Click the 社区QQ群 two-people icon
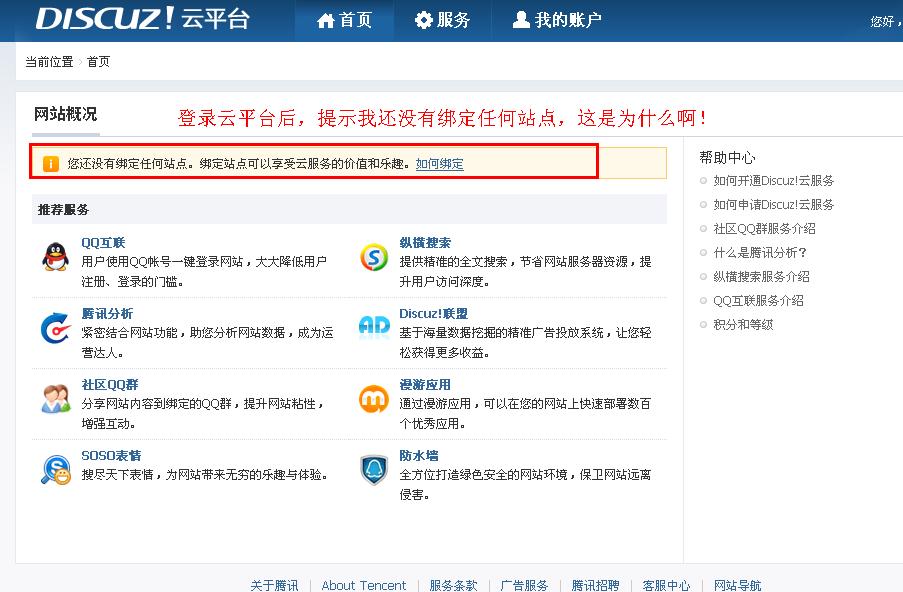Screen dimensions: 903x592 tap(56, 399)
